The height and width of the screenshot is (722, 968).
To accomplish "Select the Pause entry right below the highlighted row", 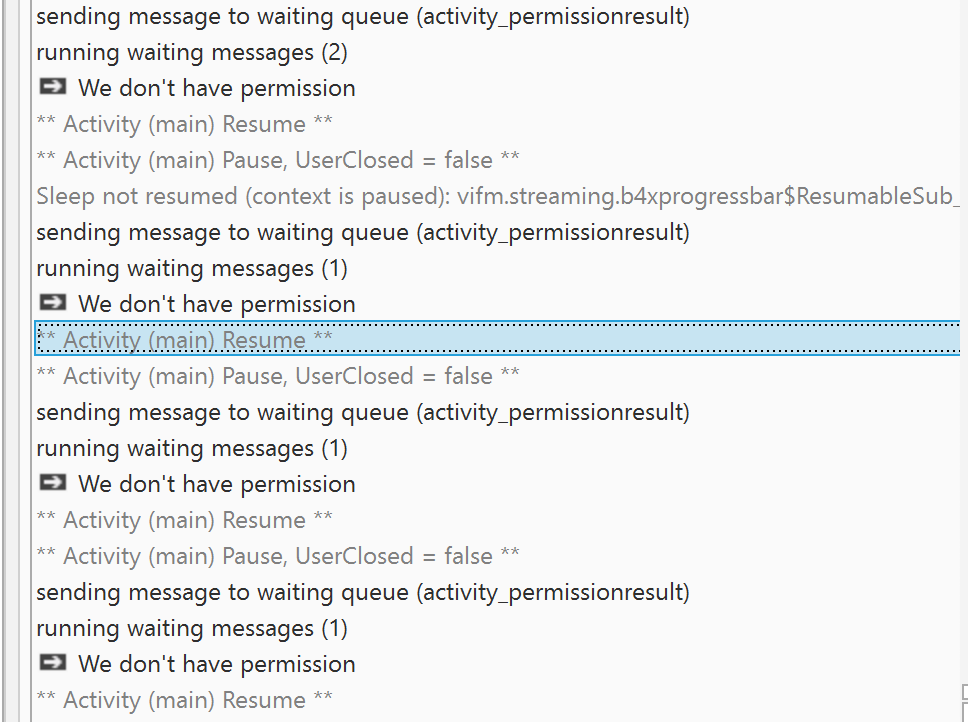I will pyautogui.click(x=278, y=376).
